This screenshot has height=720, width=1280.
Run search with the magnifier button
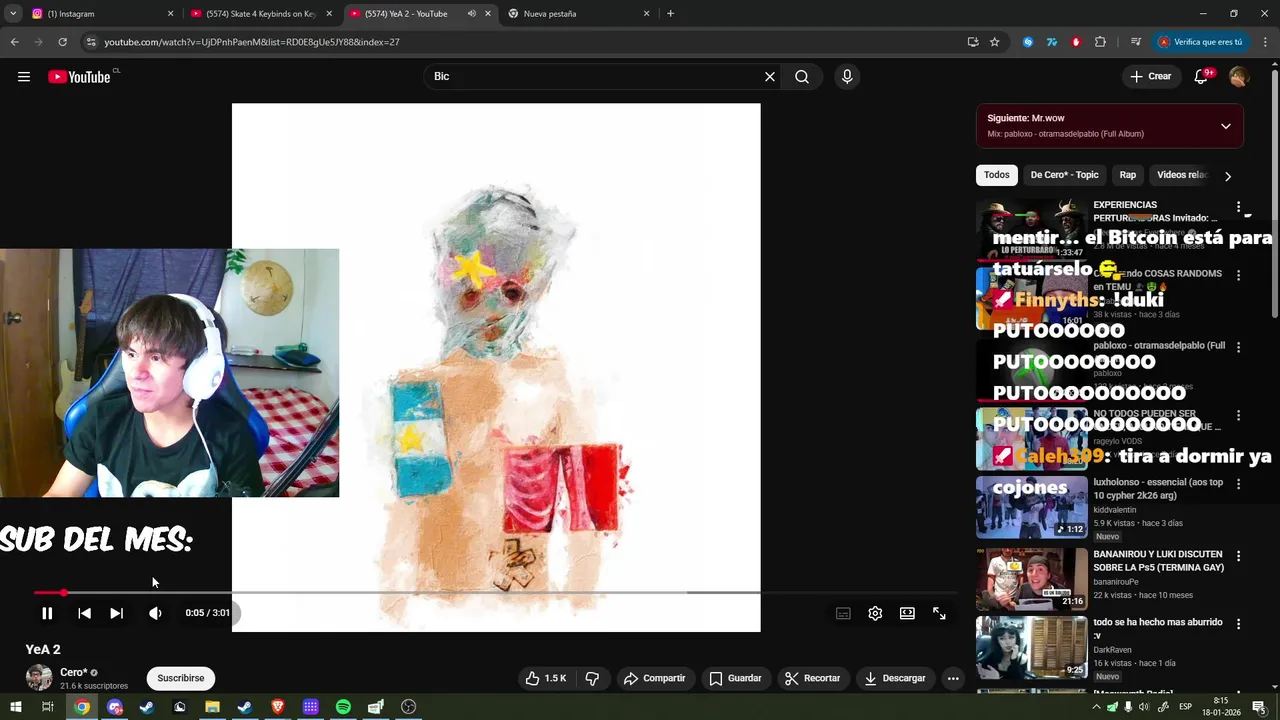(x=802, y=77)
